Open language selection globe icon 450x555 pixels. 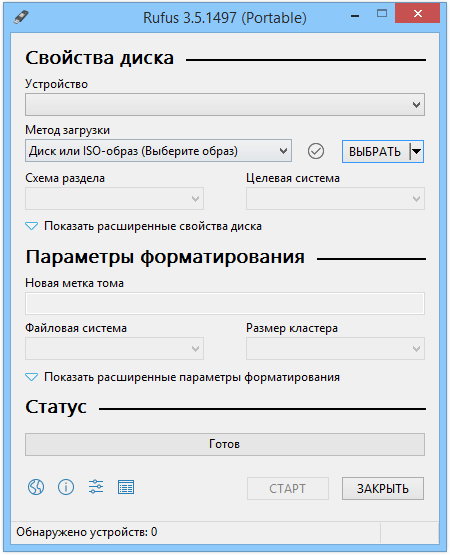(36, 487)
